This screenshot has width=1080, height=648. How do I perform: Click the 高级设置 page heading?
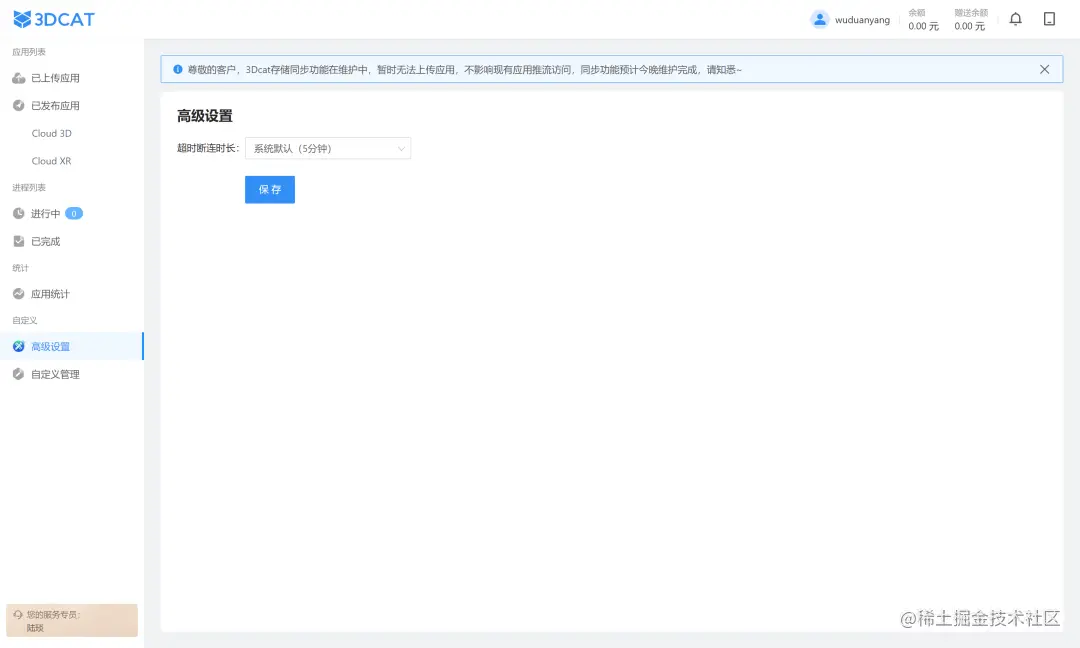coord(205,116)
